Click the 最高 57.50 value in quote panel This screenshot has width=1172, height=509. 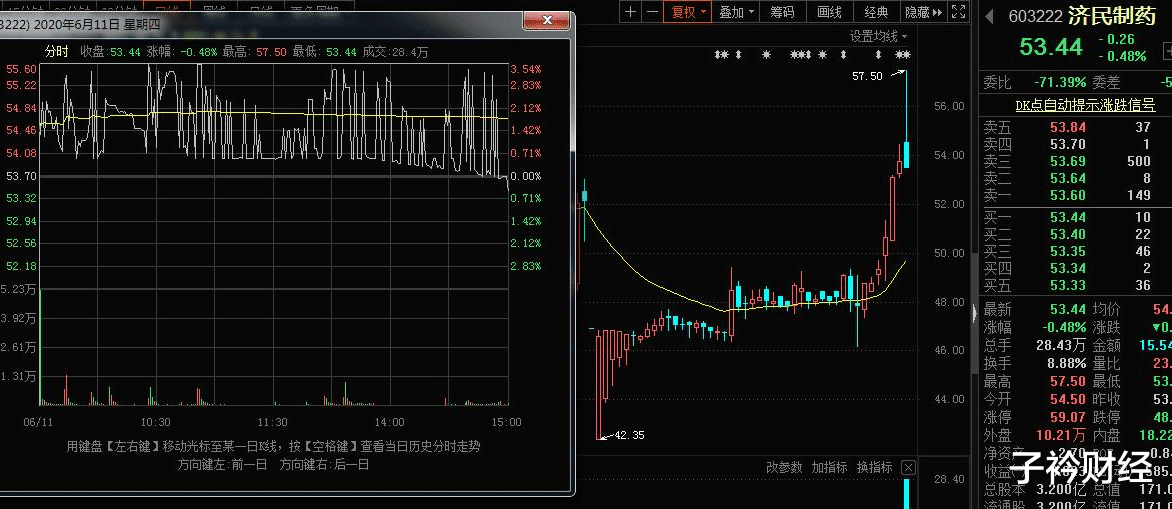1068,381
